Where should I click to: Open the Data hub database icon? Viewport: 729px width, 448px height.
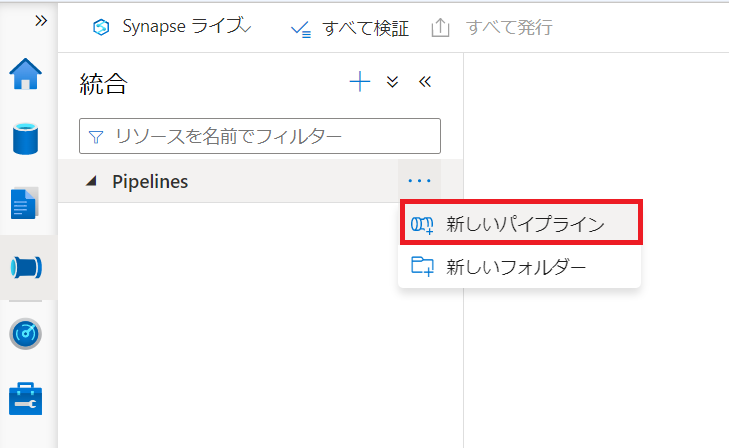pyautogui.click(x=26, y=137)
